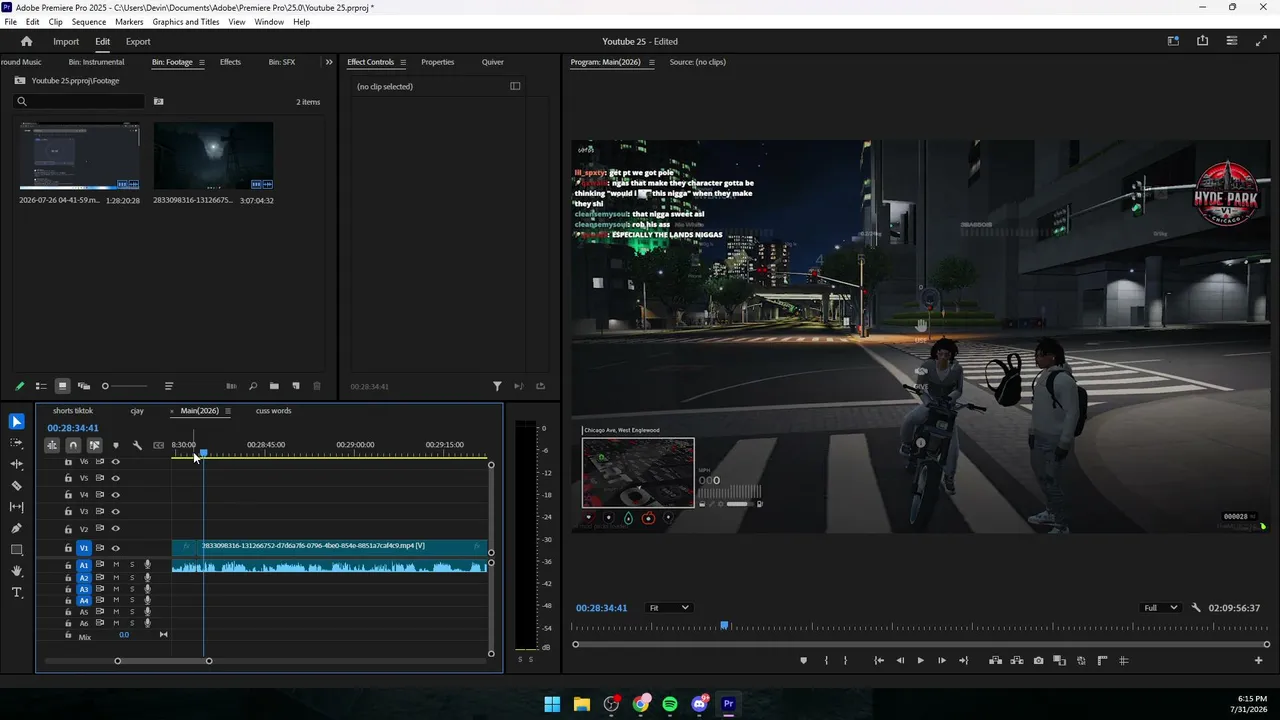
Task: Toggle Snap in Timeline magnet
Action: tap(73, 445)
